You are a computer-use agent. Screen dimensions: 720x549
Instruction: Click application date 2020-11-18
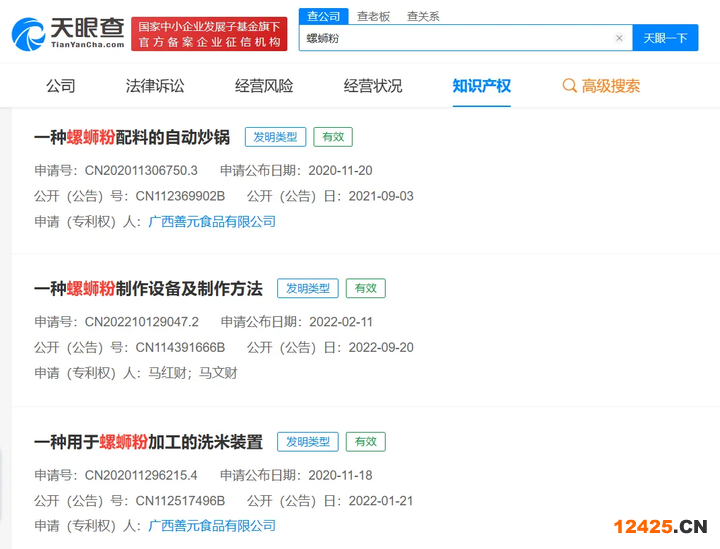pos(340,476)
